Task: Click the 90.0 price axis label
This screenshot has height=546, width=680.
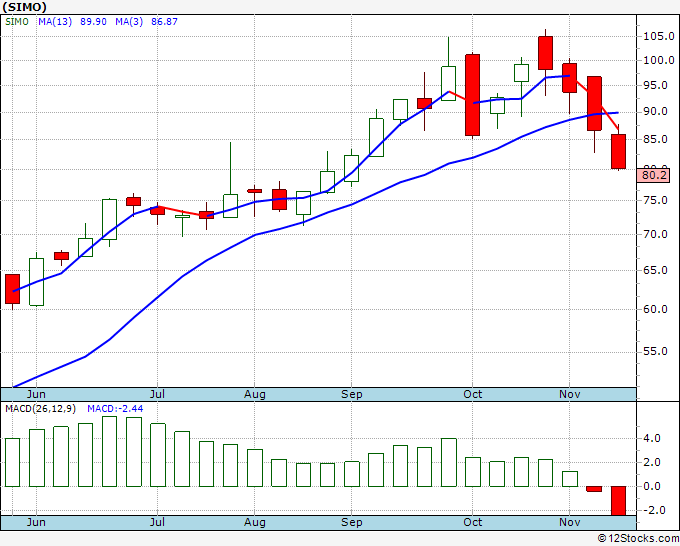Action: 655,112
